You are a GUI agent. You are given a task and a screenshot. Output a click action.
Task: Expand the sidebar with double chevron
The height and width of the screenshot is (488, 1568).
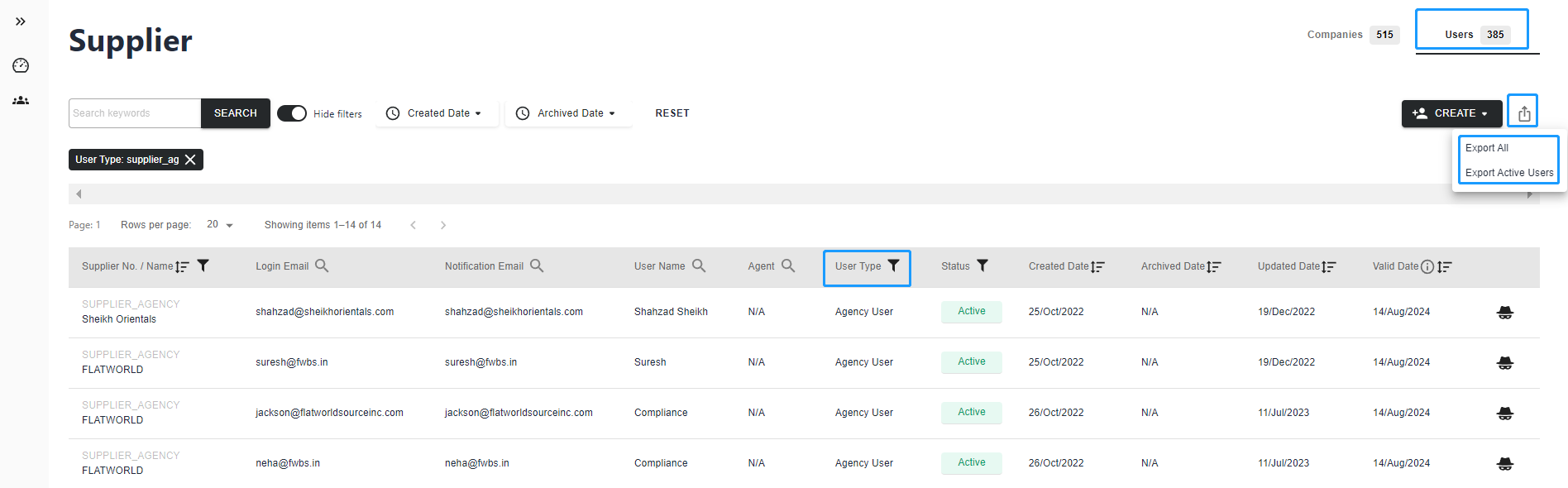tap(21, 22)
